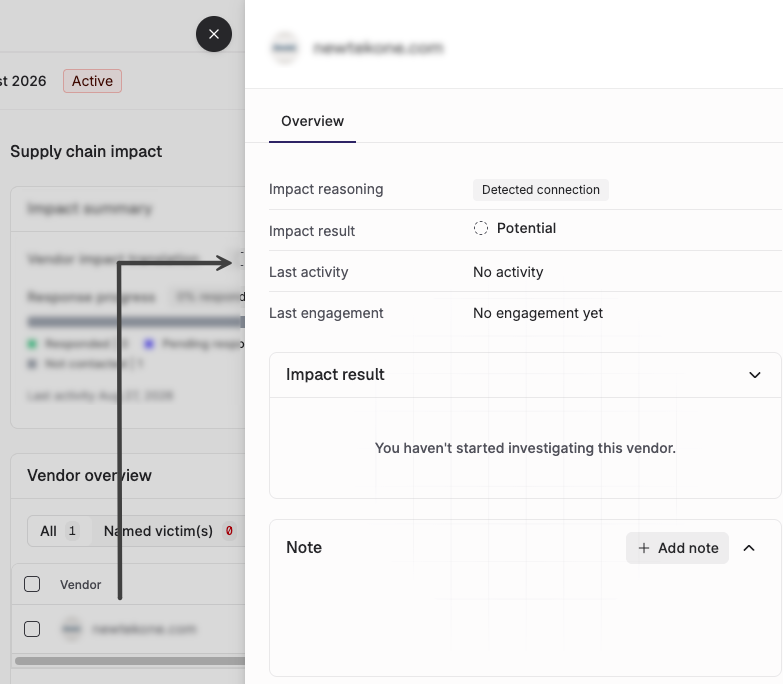This screenshot has width=783, height=684.
Task: Expand the Impact result section chevron
Action: tap(755, 375)
